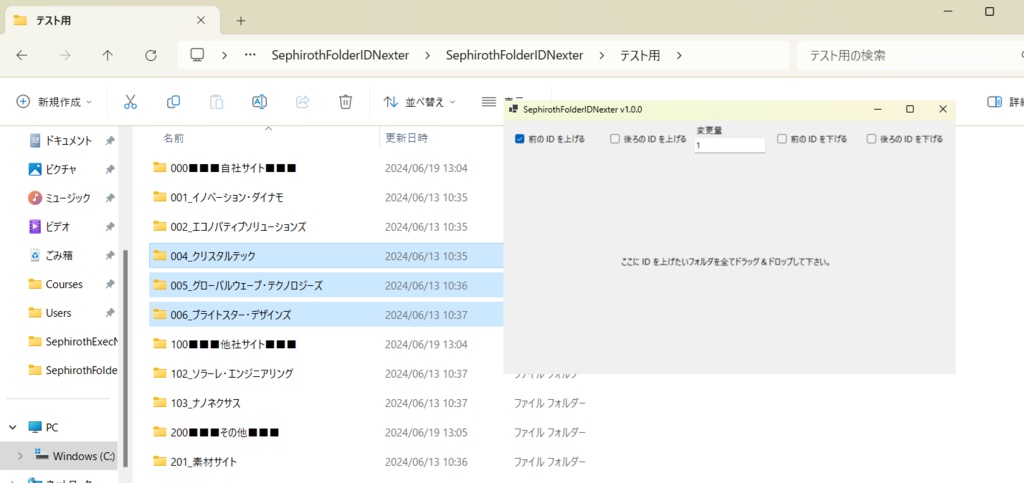Open a new Explorer tab with plus
Image resolution: width=1024 pixels, height=483 pixels.
click(240, 21)
